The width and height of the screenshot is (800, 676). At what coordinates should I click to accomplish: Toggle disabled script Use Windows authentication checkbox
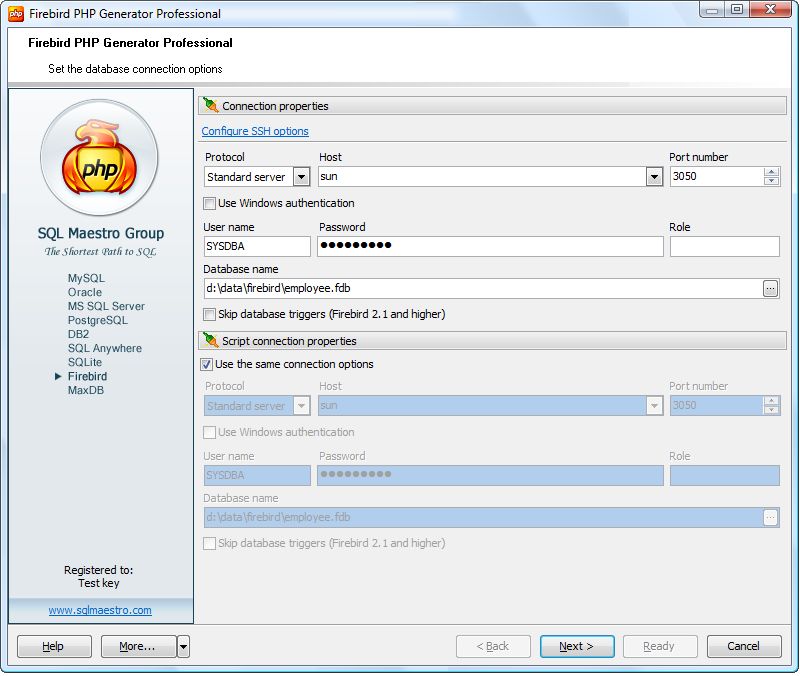pyautogui.click(x=209, y=433)
